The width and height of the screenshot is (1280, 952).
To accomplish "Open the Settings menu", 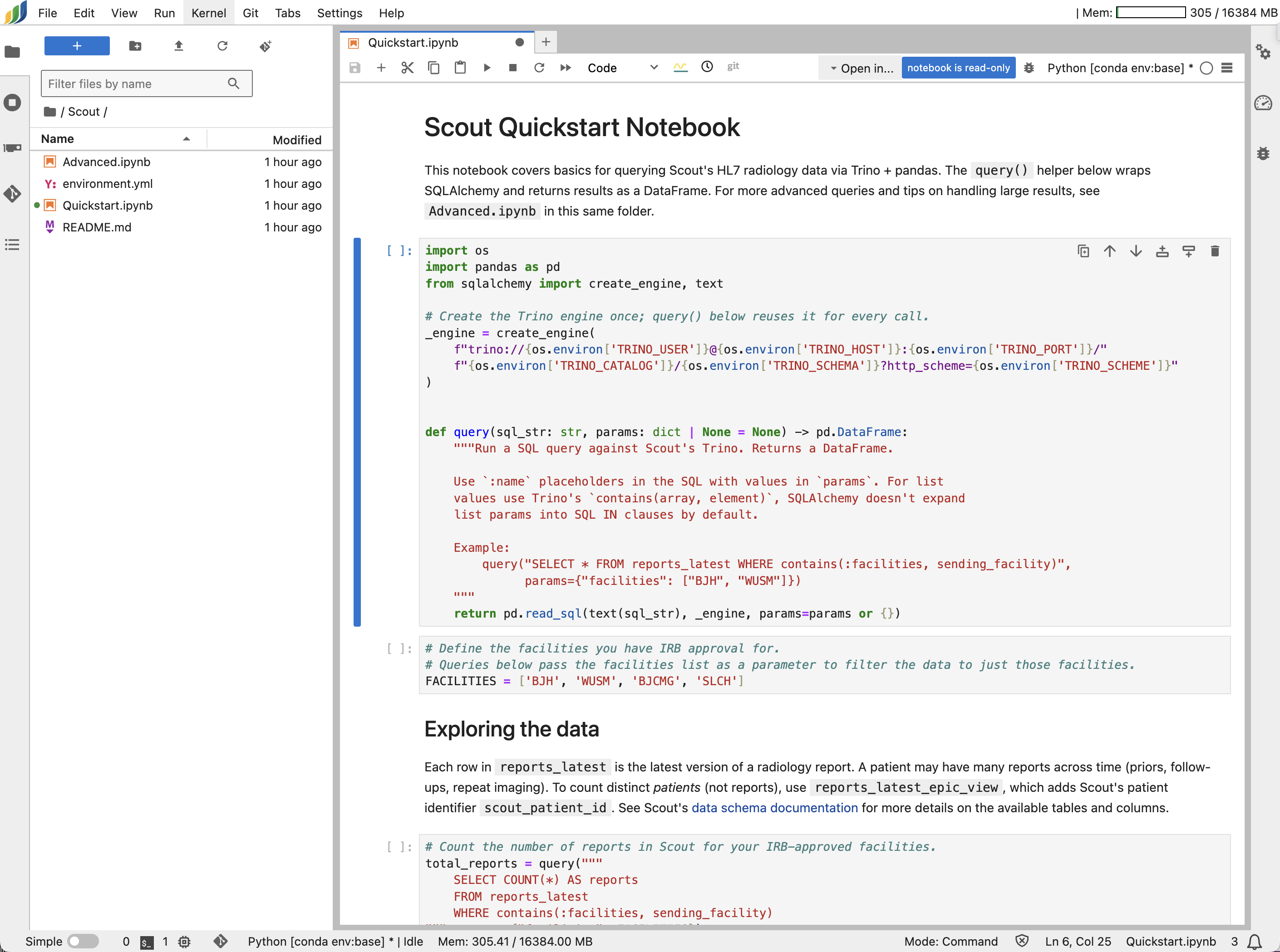I will click(340, 13).
